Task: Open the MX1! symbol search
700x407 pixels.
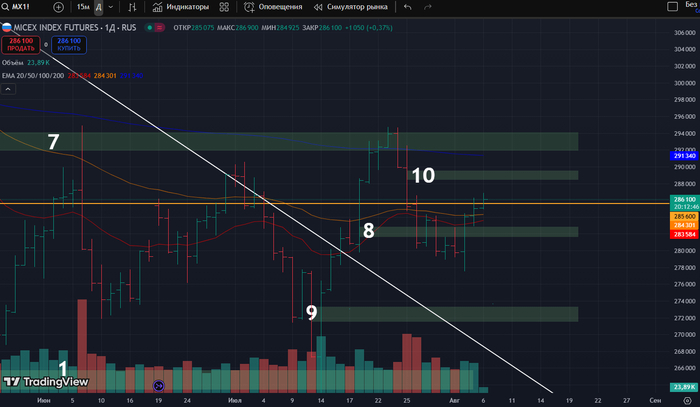Action: 20,6
